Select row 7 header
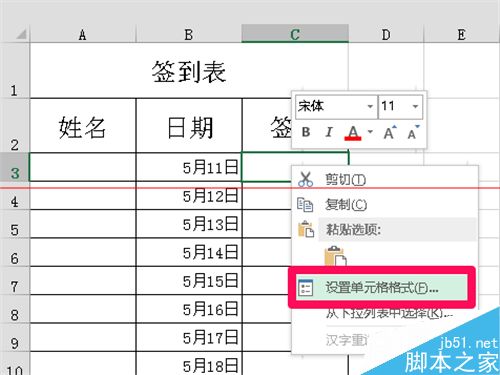The width and height of the screenshot is (500, 375). (14, 281)
